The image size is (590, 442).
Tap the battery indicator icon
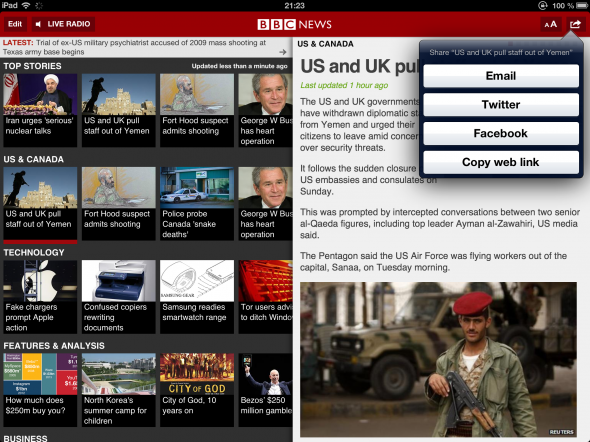point(582,6)
